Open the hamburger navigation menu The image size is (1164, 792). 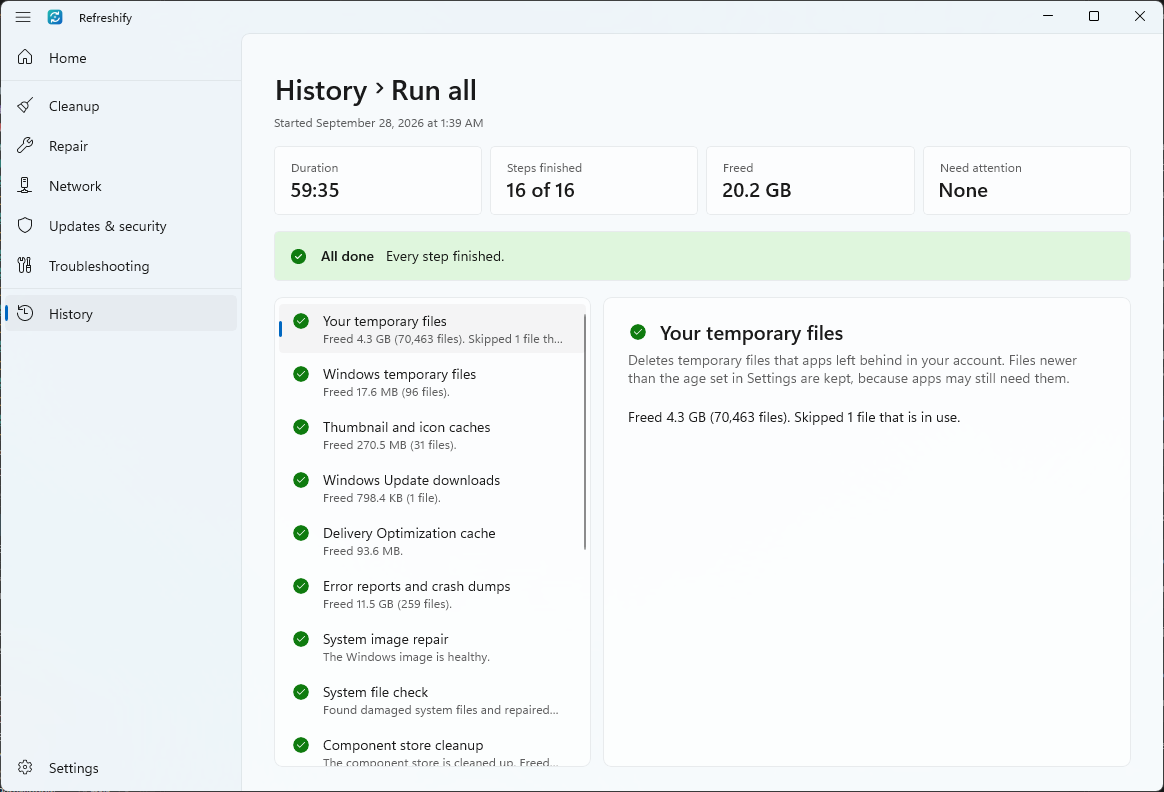23,17
